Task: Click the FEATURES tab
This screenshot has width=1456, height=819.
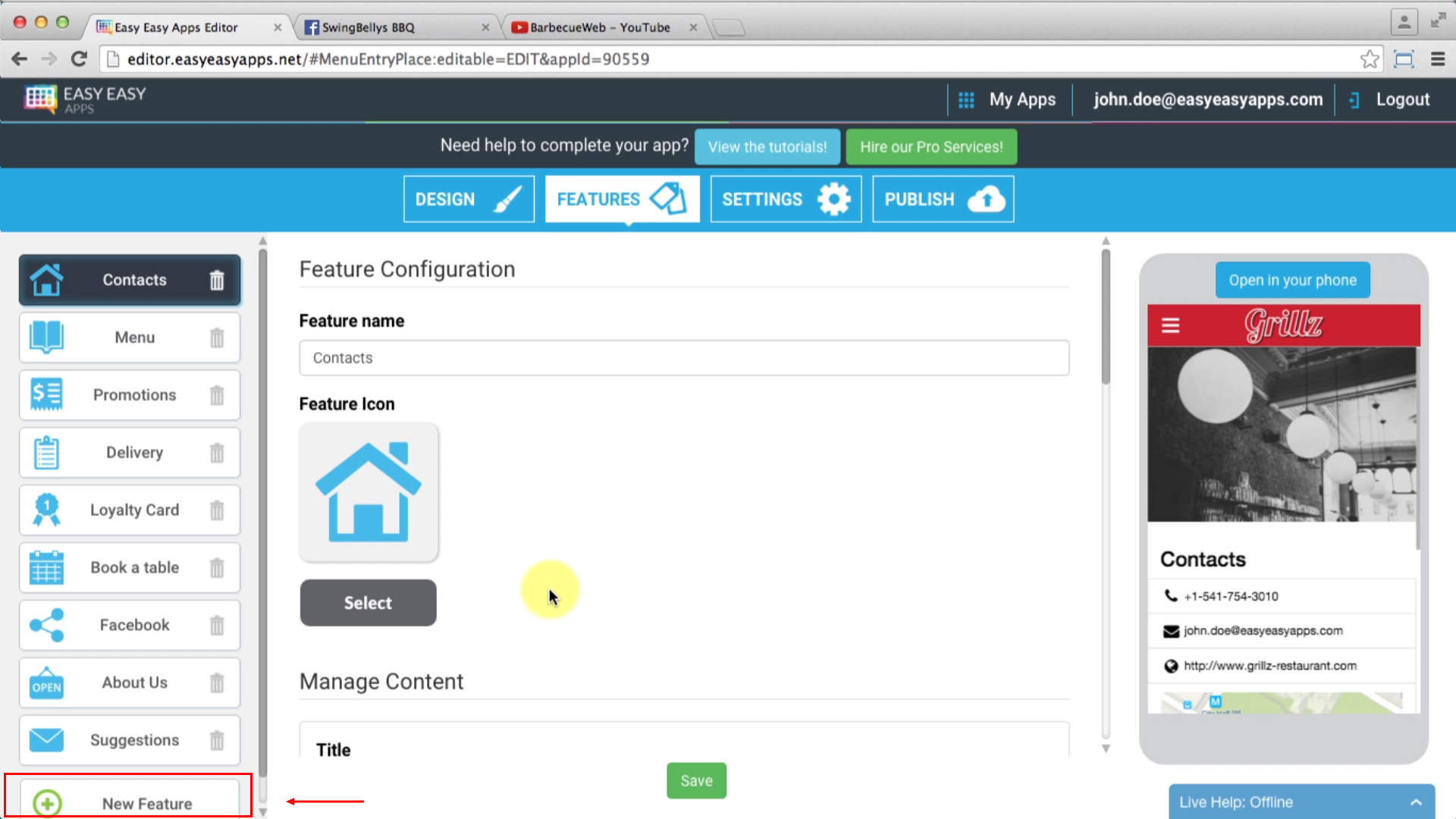Action: coord(622,199)
